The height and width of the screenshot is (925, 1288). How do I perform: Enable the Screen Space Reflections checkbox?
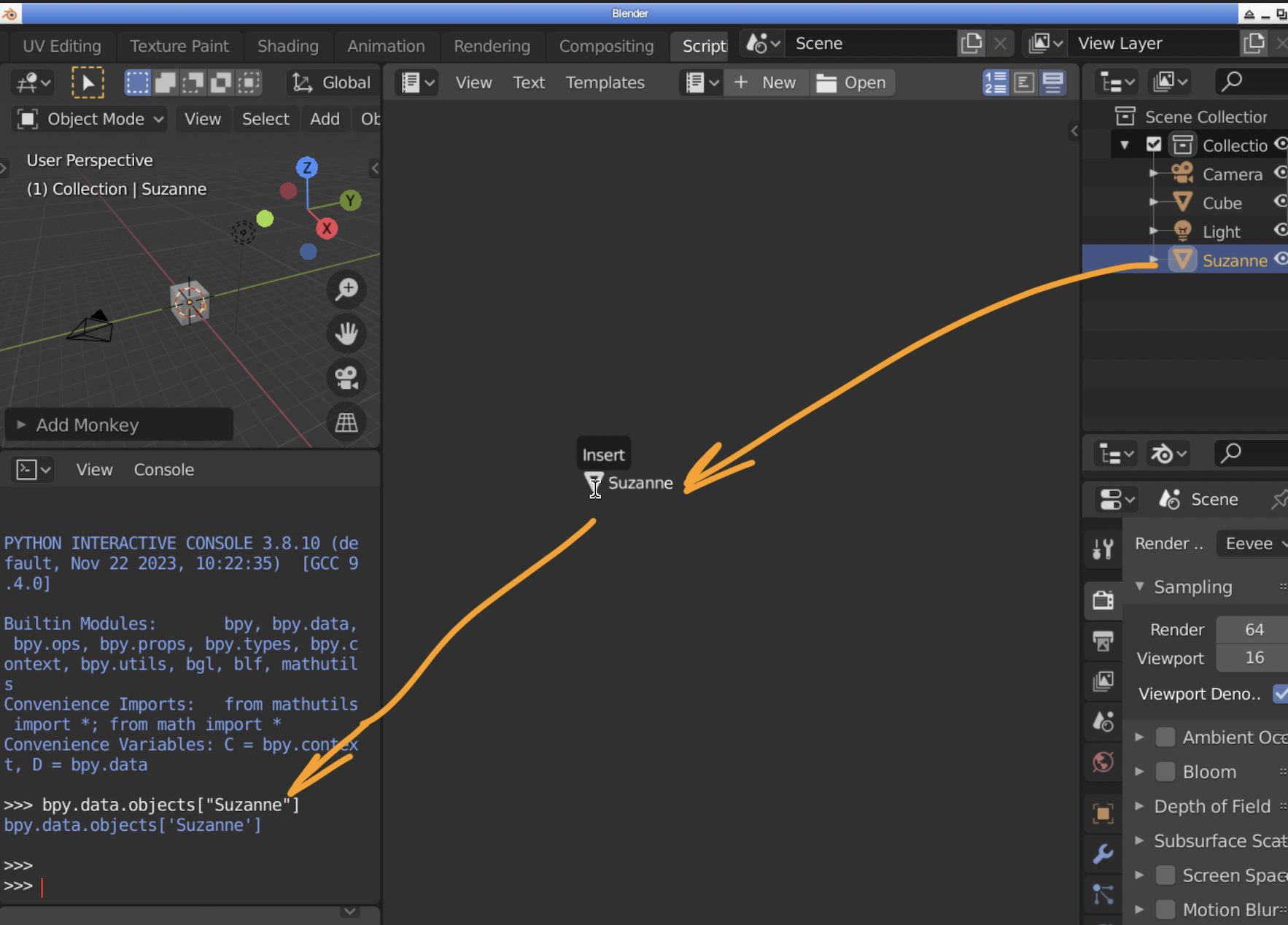pos(1165,875)
